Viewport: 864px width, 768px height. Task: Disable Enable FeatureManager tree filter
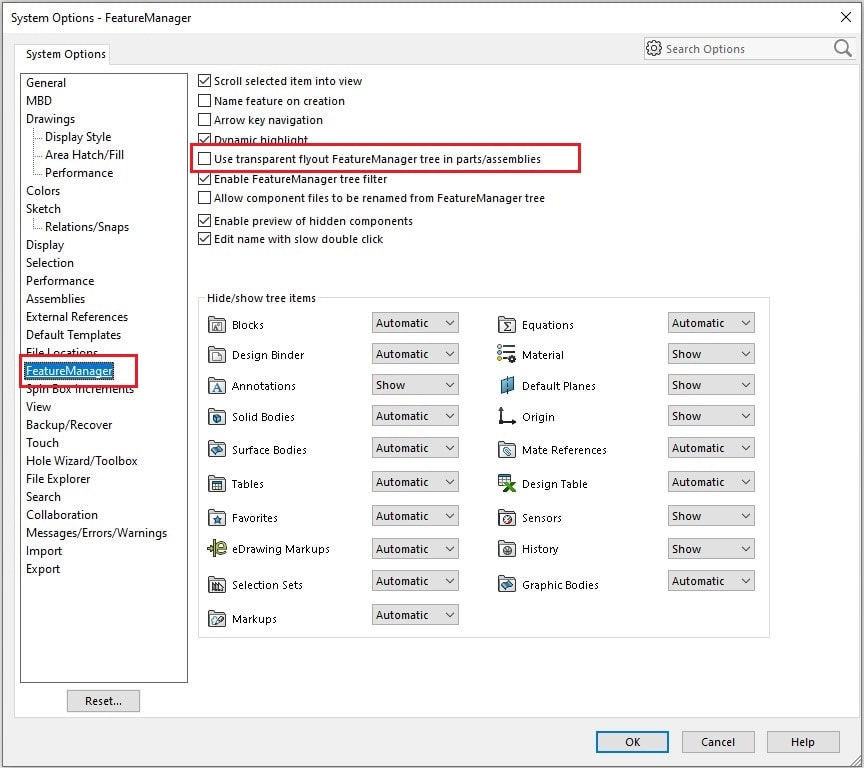[x=204, y=179]
